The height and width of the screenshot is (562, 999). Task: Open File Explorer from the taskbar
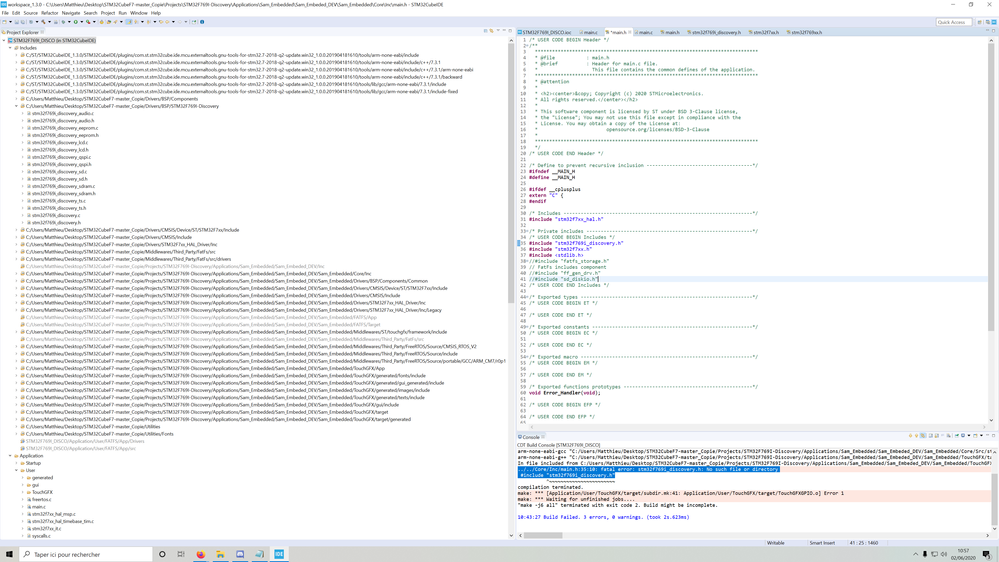click(220, 554)
